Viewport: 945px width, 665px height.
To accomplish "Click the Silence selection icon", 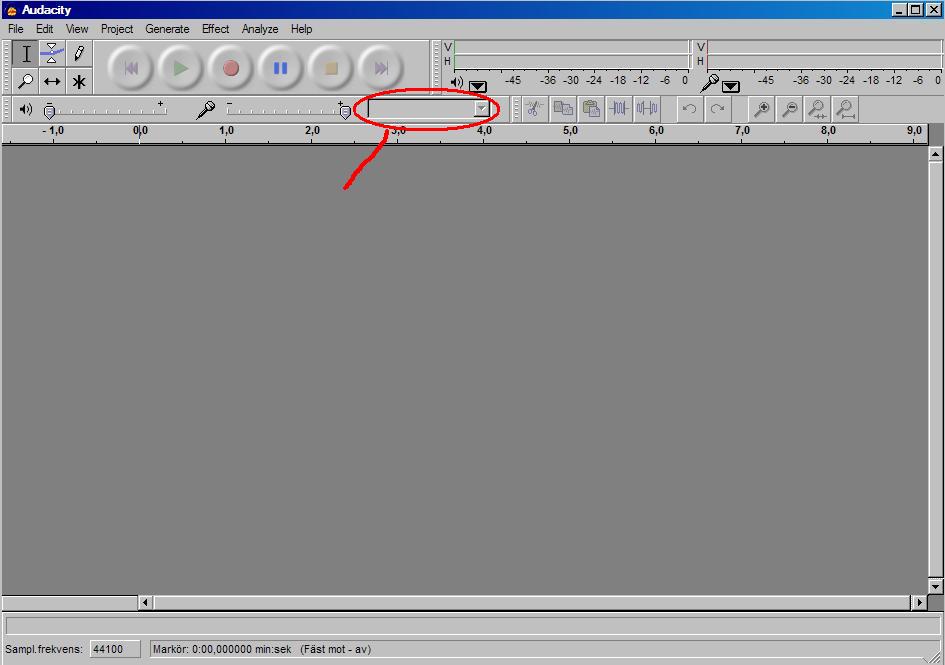I will pos(647,109).
